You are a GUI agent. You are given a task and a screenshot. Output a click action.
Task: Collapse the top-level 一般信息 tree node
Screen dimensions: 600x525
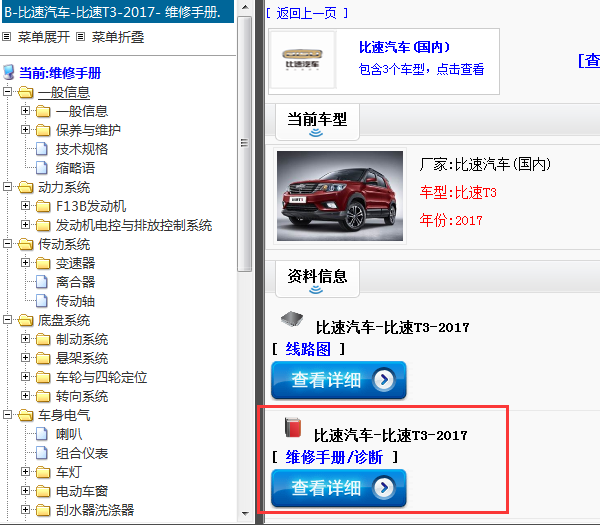(x=7, y=92)
